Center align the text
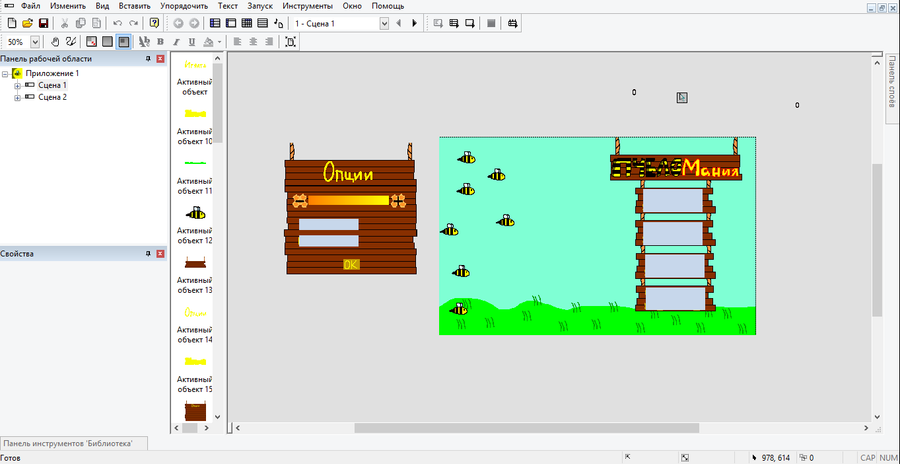This screenshot has width=900, height=464. (x=253, y=41)
